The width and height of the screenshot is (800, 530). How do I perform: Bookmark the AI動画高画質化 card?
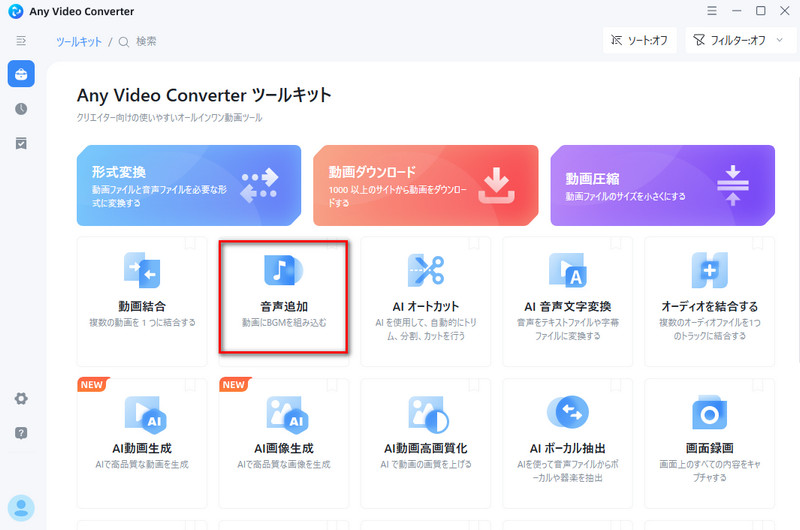[x=474, y=385]
